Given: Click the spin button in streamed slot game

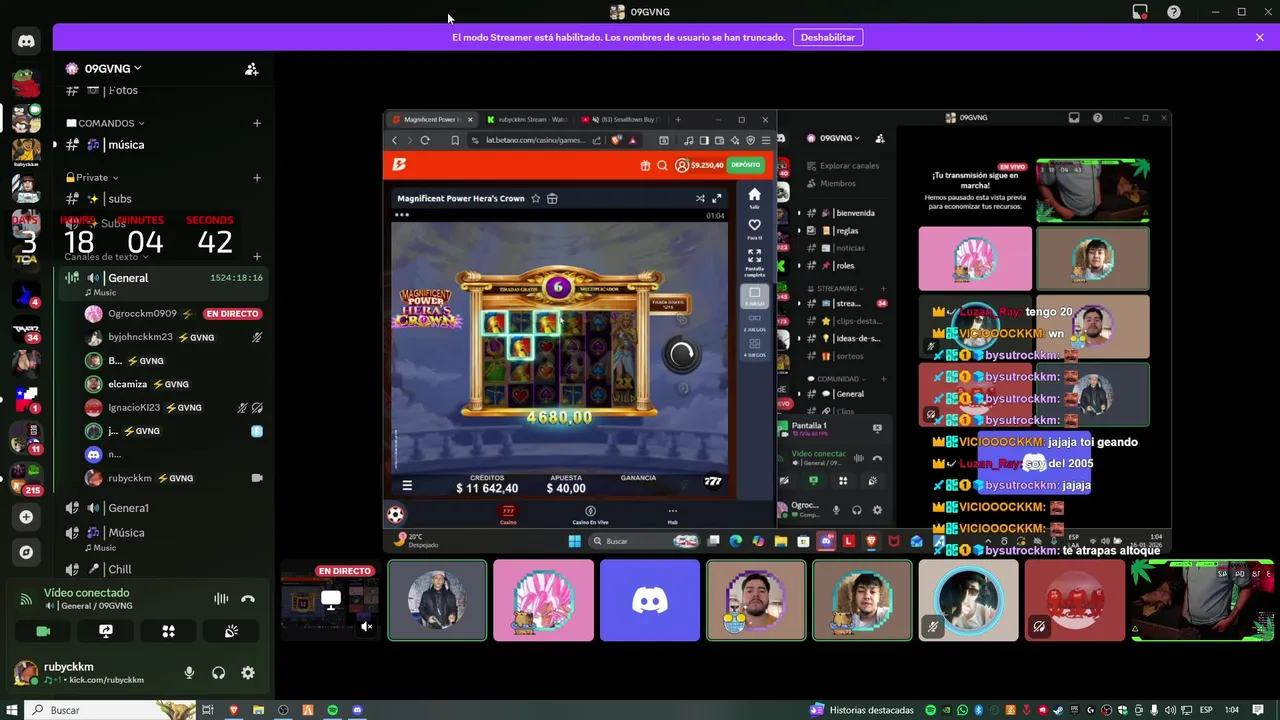Looking at the screenshot, I should click(x=681, y=353).
